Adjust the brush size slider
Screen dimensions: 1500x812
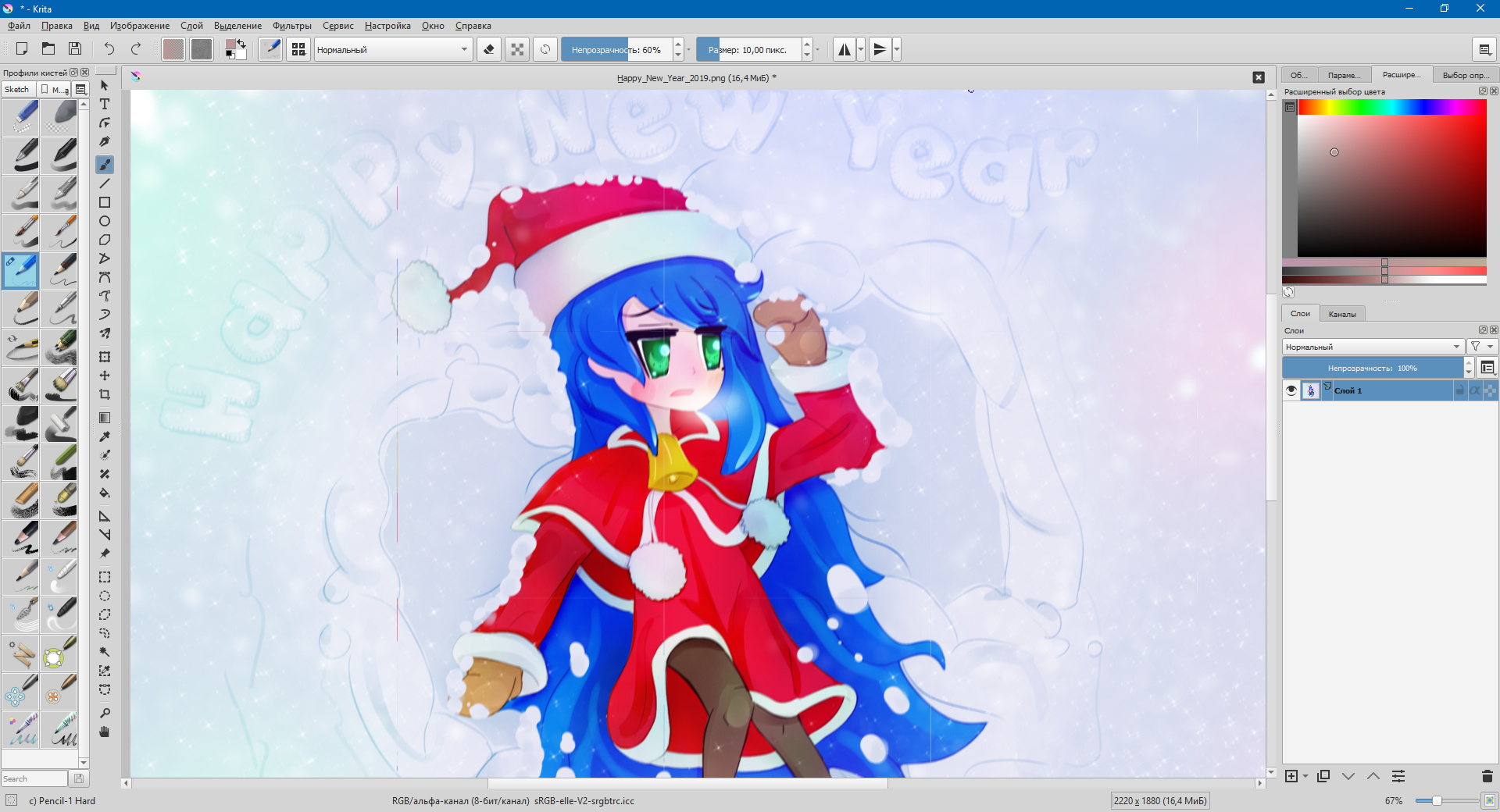(748, 49)
